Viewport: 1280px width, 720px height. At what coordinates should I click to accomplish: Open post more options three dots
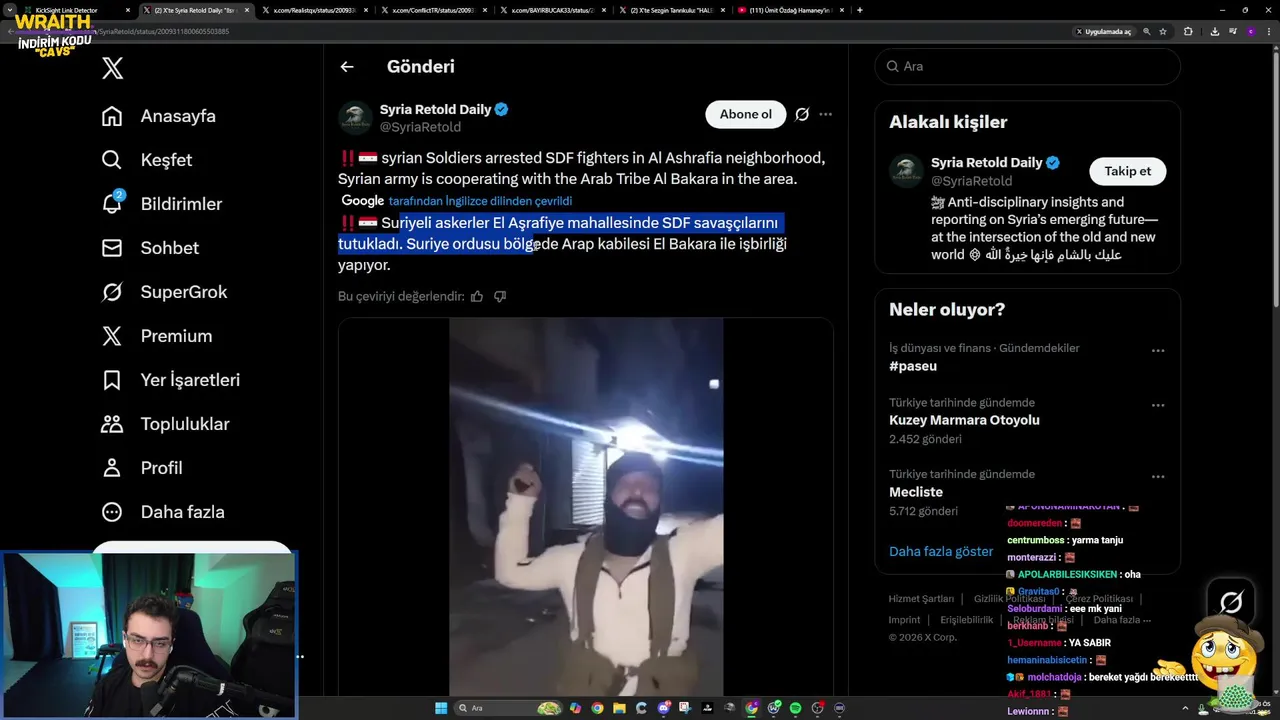[x=825, y=114]
